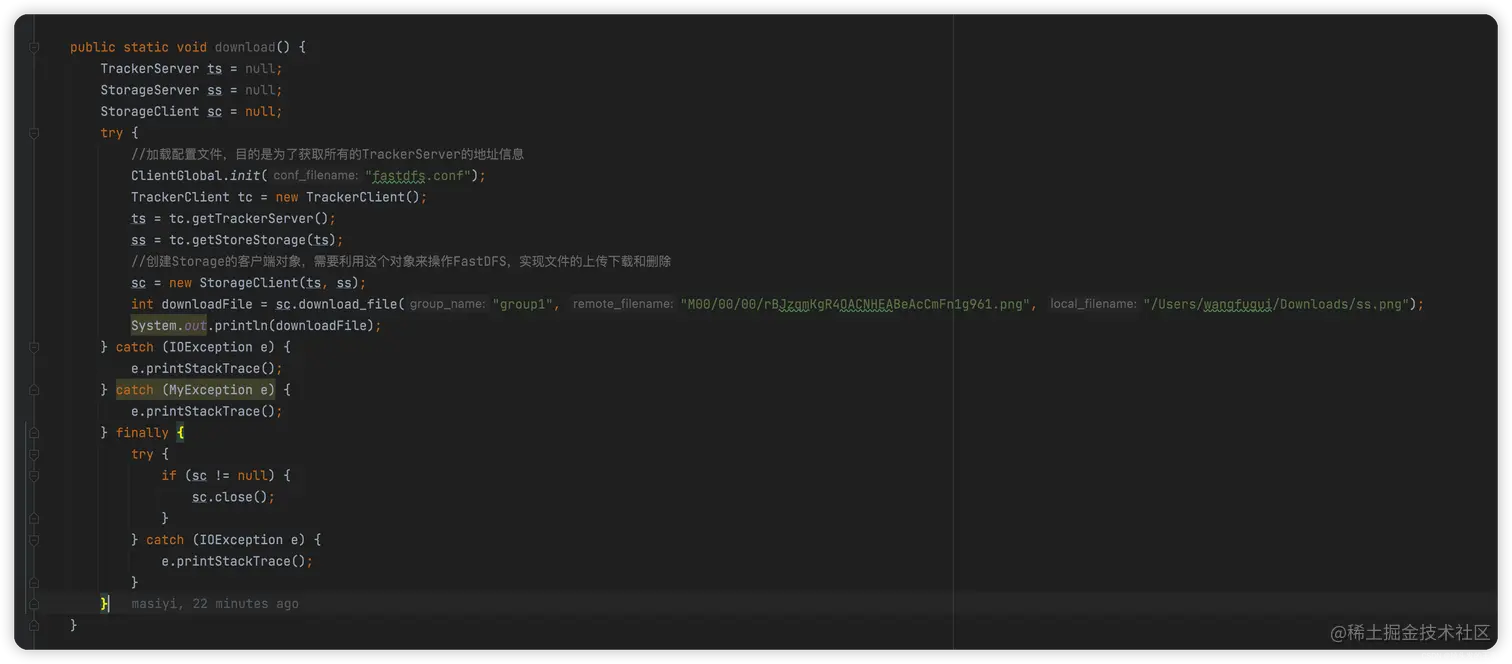Click e.printStackTrace() in the finally block
The width and height of the screenshot is (1512, 664).
(x=237, y=561)
